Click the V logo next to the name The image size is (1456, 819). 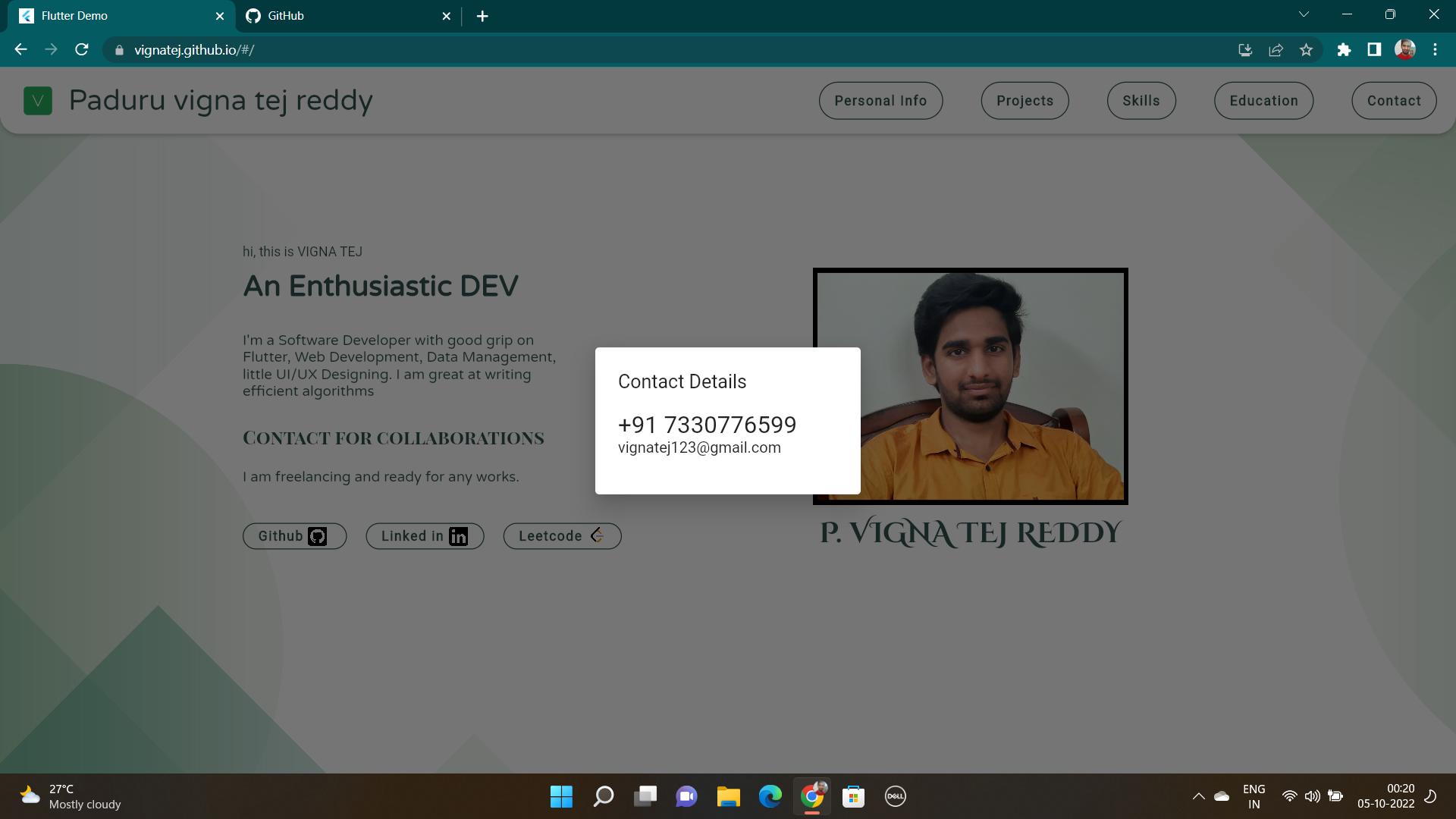tap(38, 100)
